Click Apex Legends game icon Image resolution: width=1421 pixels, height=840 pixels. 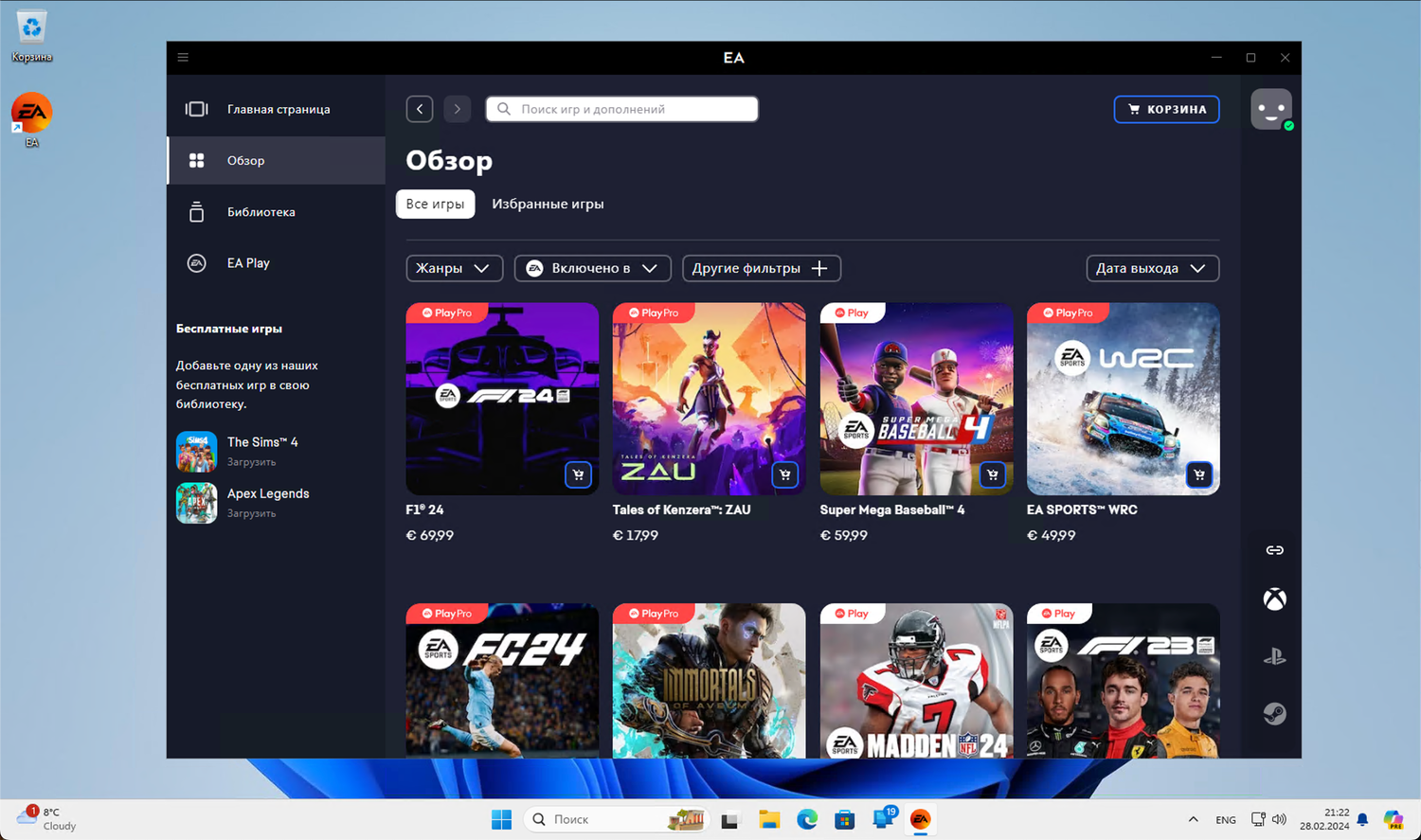pyautogui.click(x=196, y=503)
